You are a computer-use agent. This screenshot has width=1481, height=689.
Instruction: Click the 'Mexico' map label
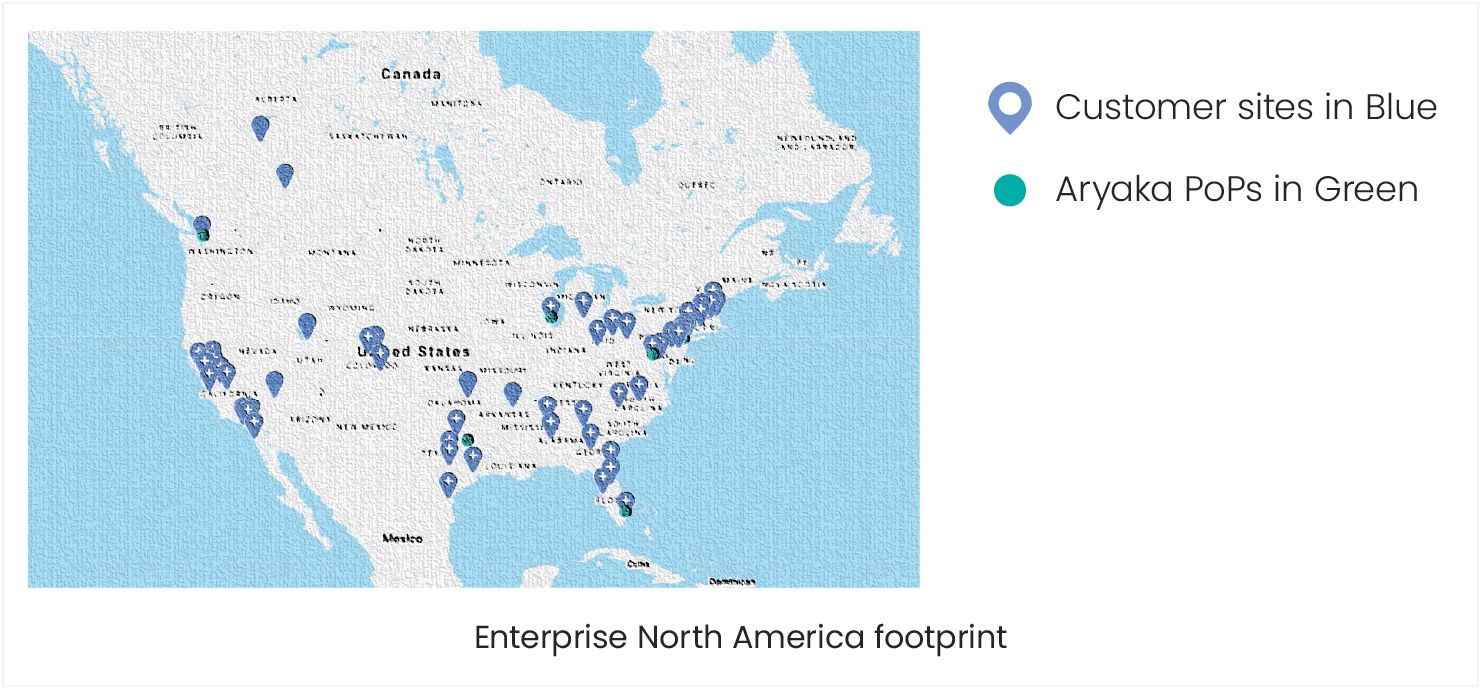coord(403,538)
